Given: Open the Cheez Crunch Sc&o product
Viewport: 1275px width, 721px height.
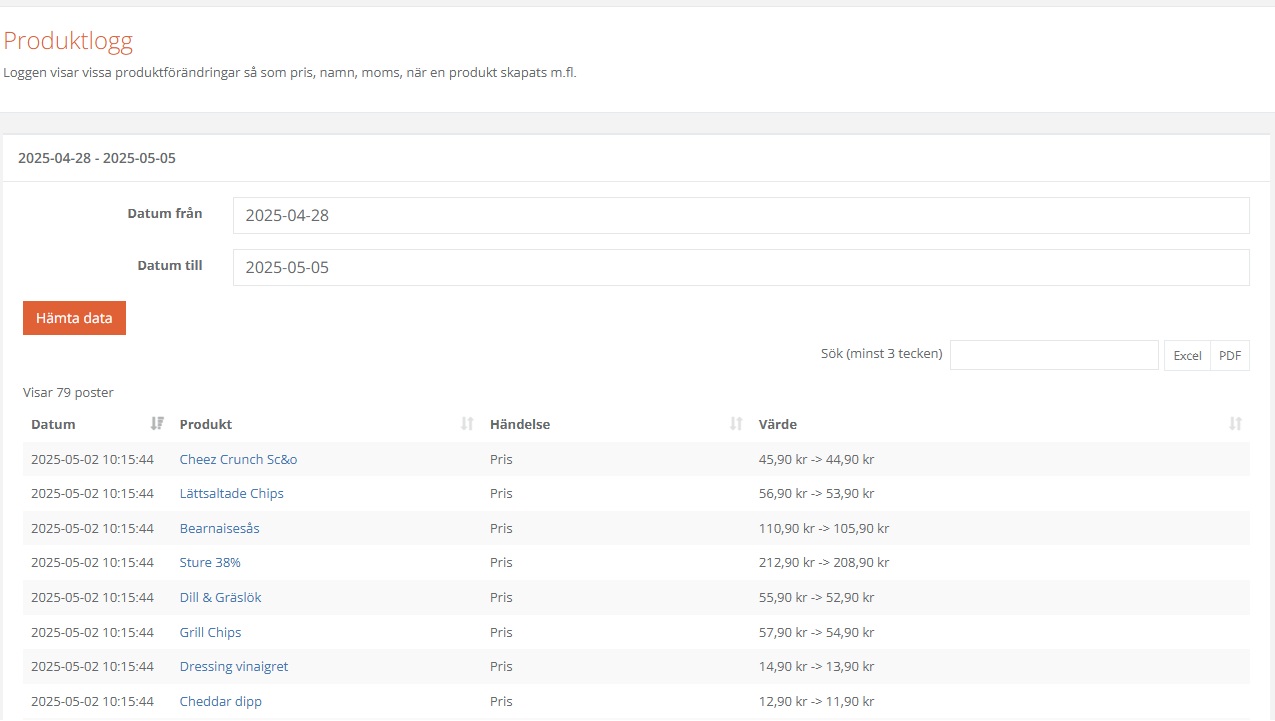Looking at the screenshot, I should pyautogui.click(x=238, y=460).
